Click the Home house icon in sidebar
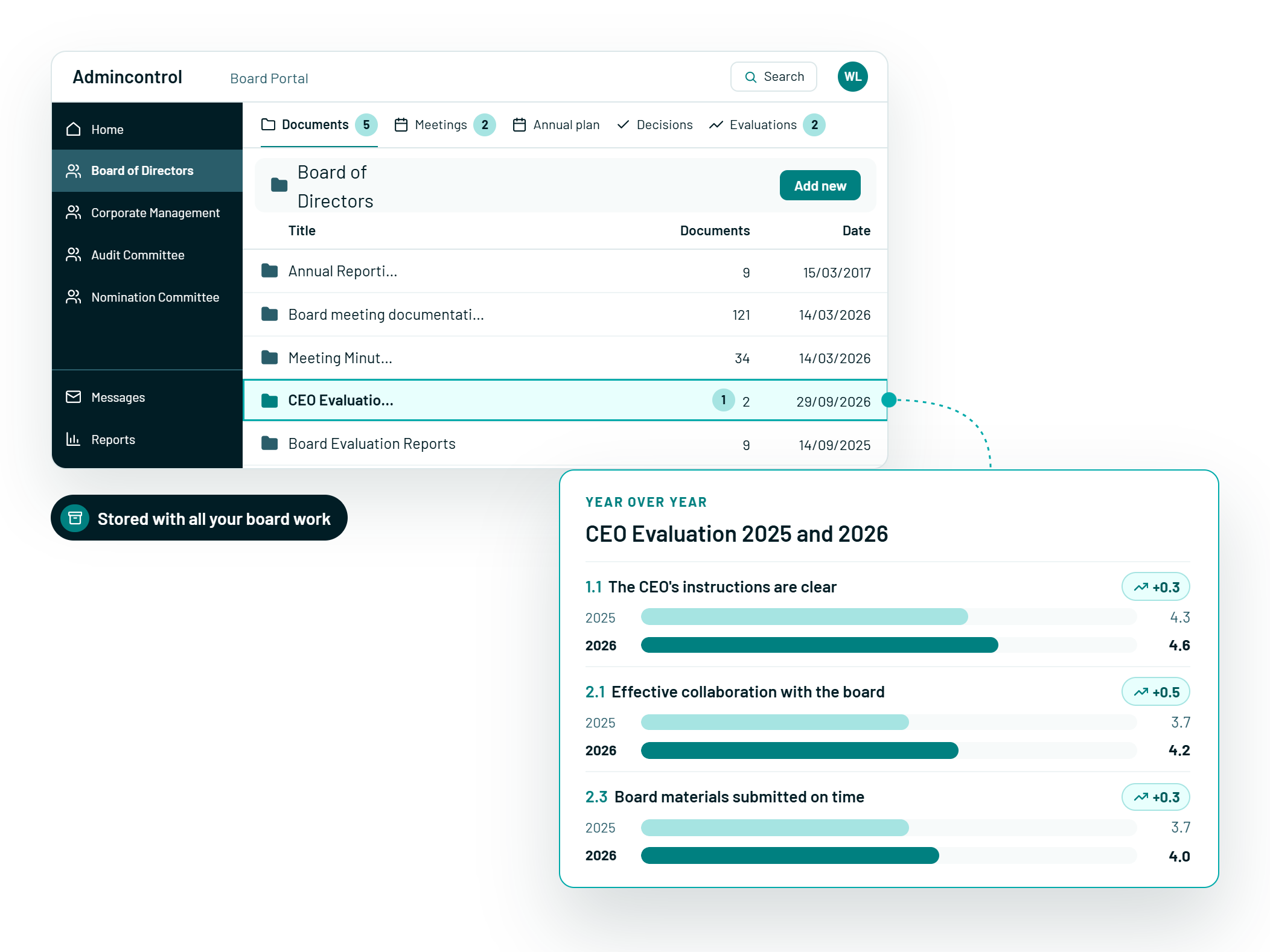1270x952 pixels. coord(73,129)
